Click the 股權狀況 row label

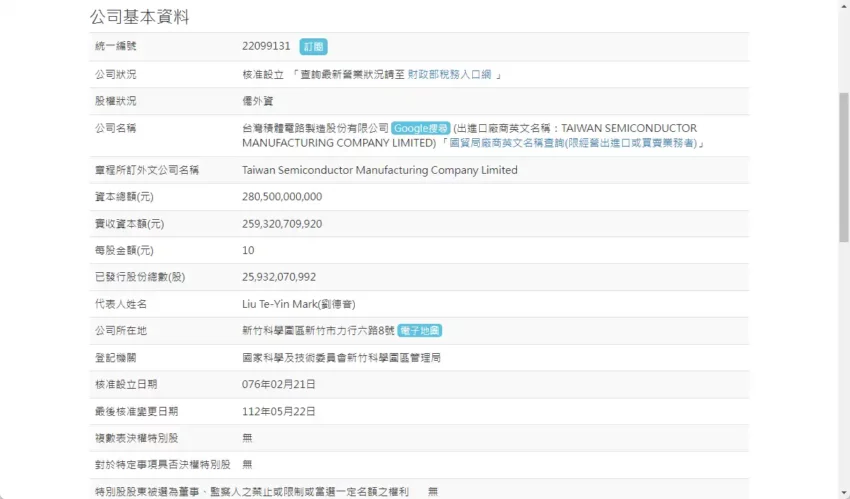[115, 101]
